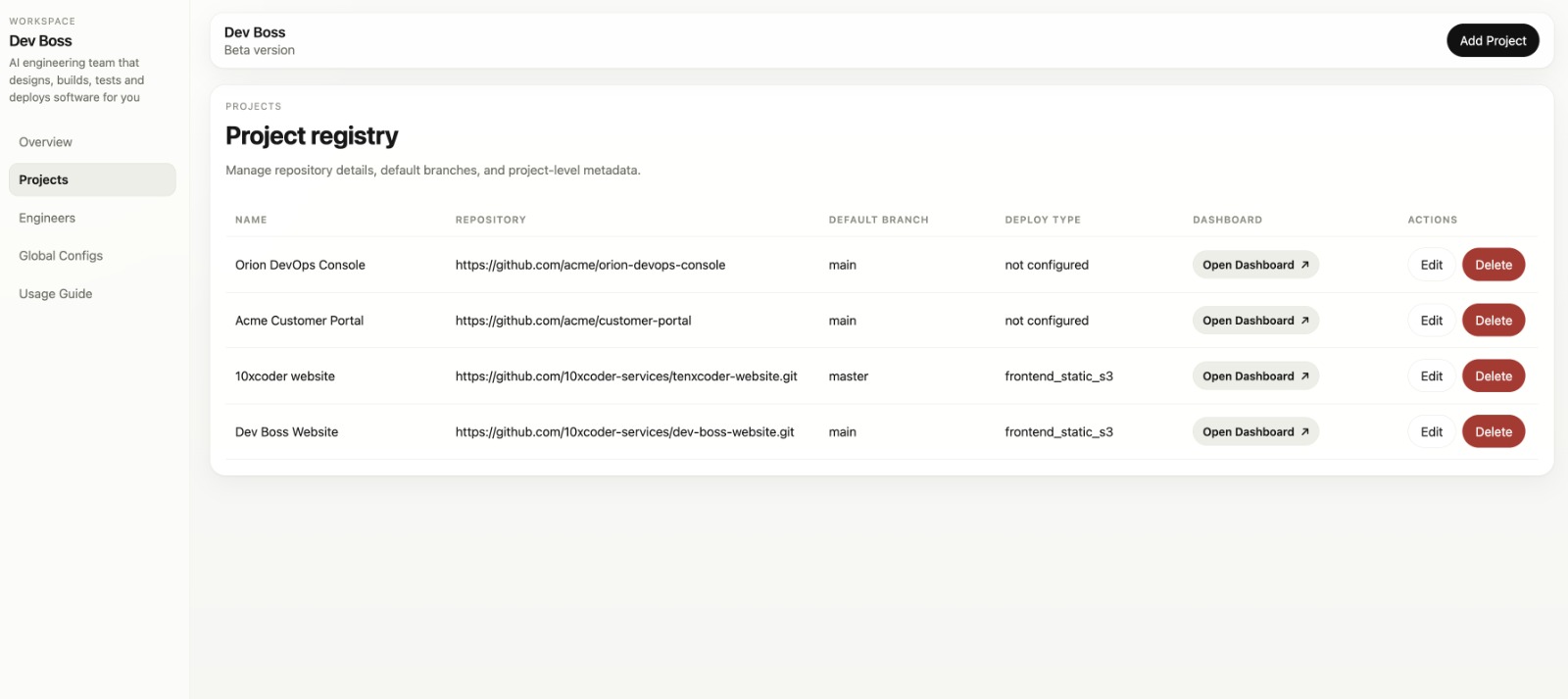Viewport: 1568px width, 699px height.
Task: Click the Deploy Type column header
Action: (1043, 220)
